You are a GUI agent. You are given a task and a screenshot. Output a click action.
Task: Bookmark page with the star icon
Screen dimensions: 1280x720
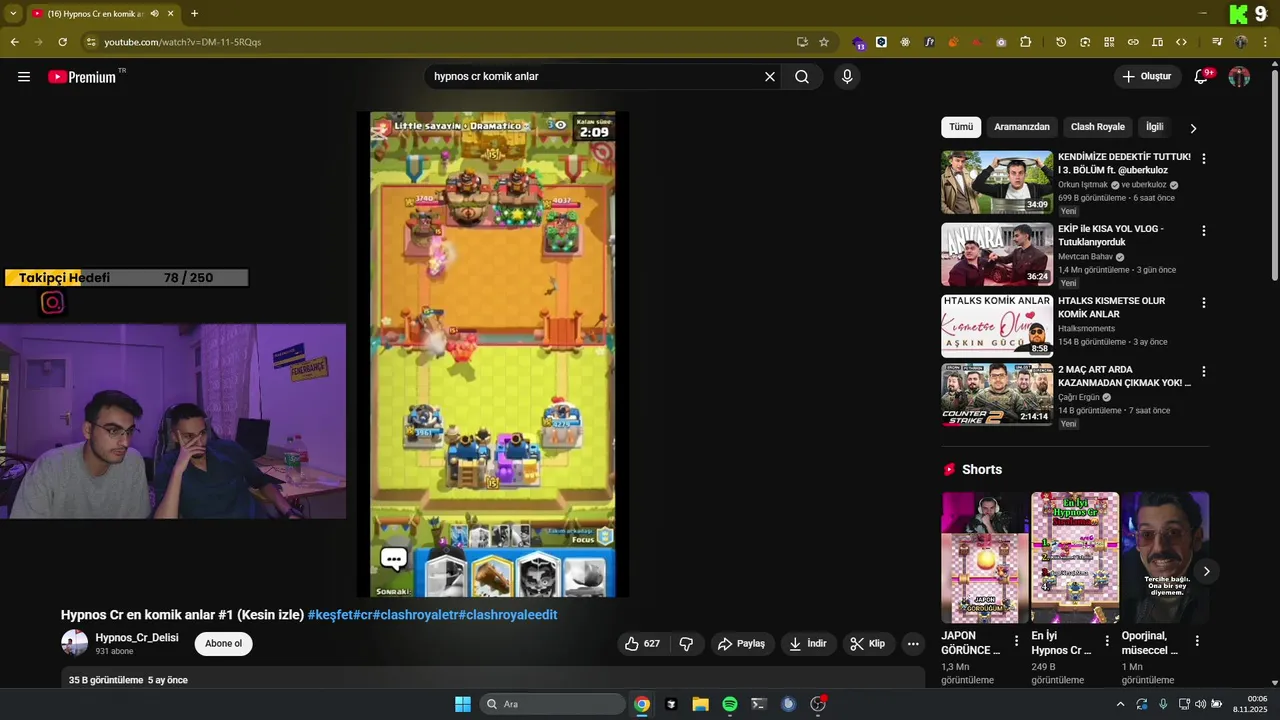(x=824, y=42)
